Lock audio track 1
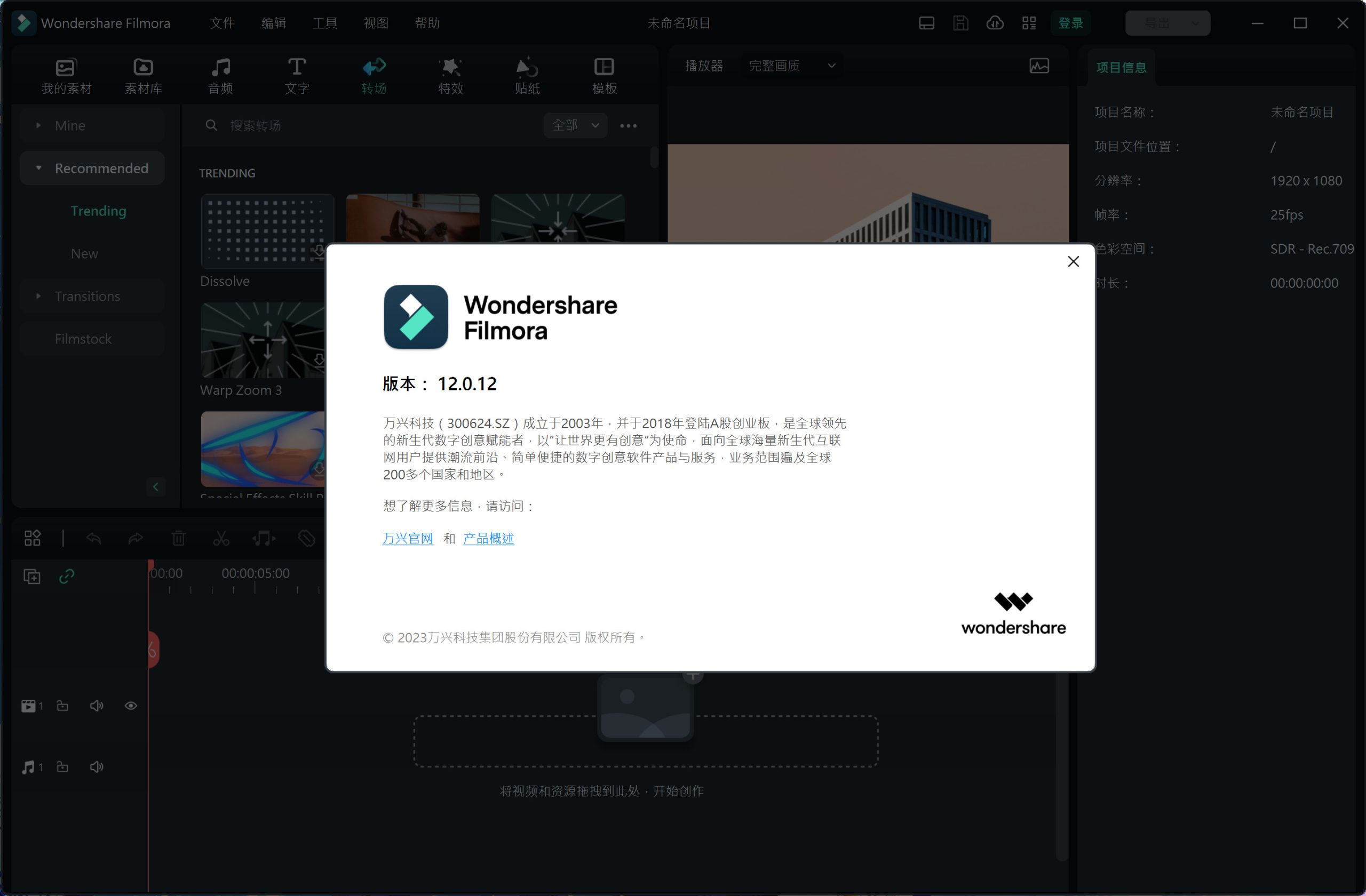The image size is (1366, 896). click(x=62, y=767)
